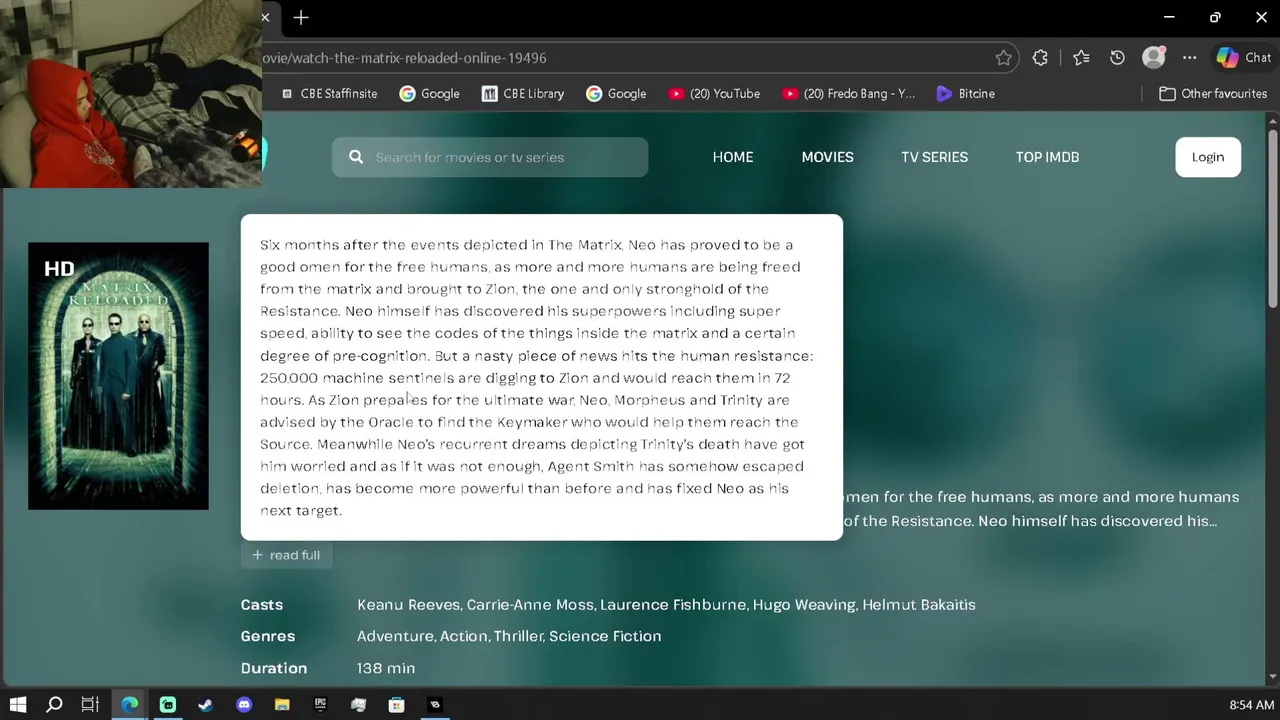Open the (20) YouTube bookmark
Screen dimensions: 1280x720
coord(714,93)
